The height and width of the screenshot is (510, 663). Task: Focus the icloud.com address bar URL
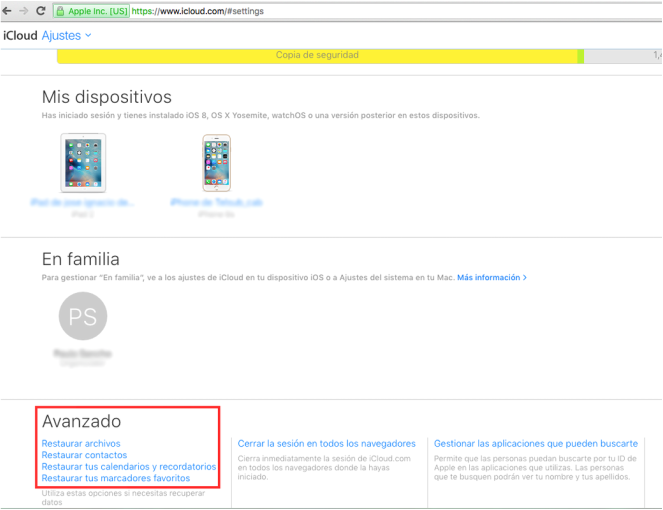(x=197, y=11)
